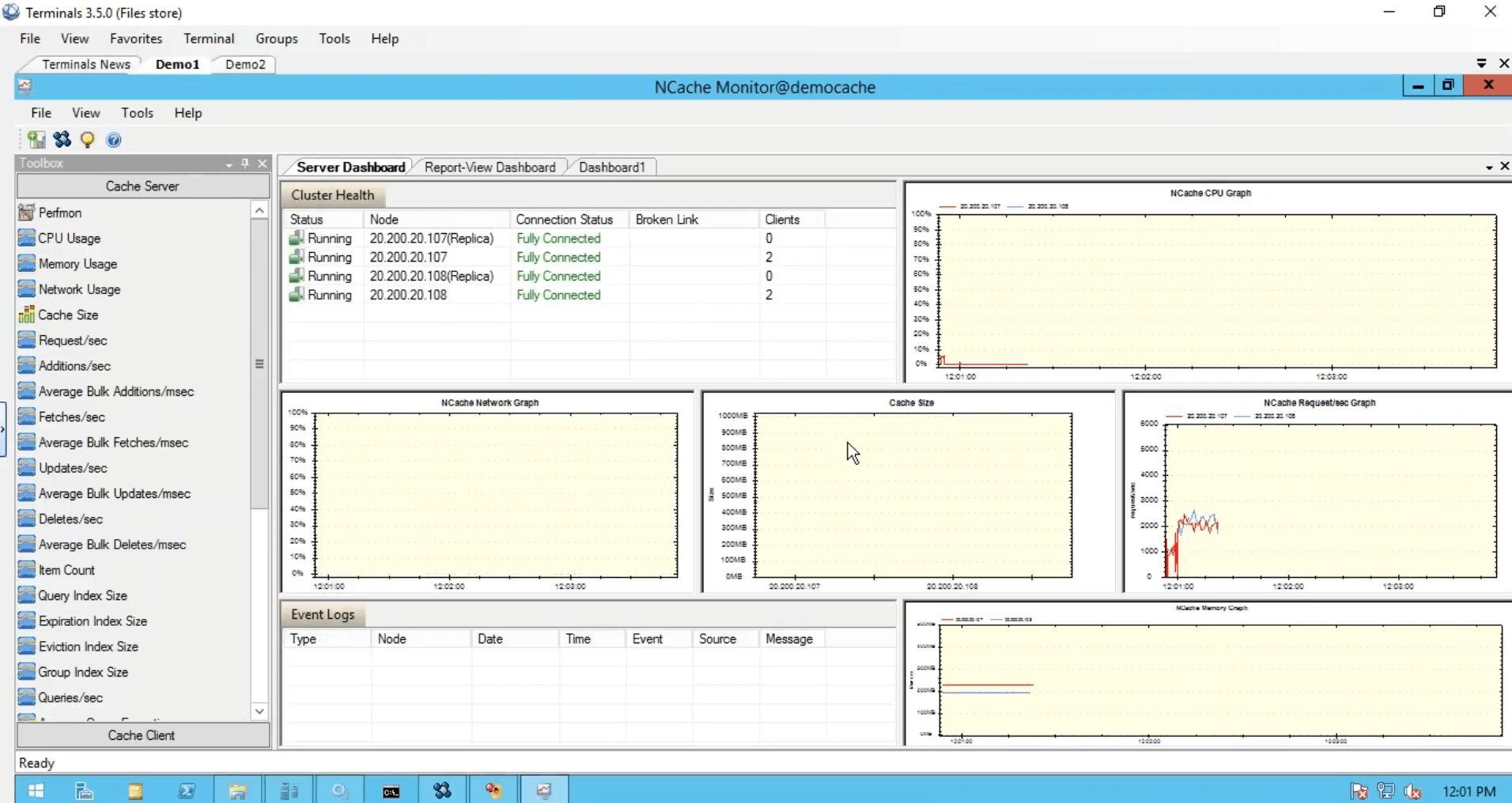This screenshot has height=803, width=1512.
Task: Click the blue cluster app taskbar icon
Action: (x=442, y=790)
